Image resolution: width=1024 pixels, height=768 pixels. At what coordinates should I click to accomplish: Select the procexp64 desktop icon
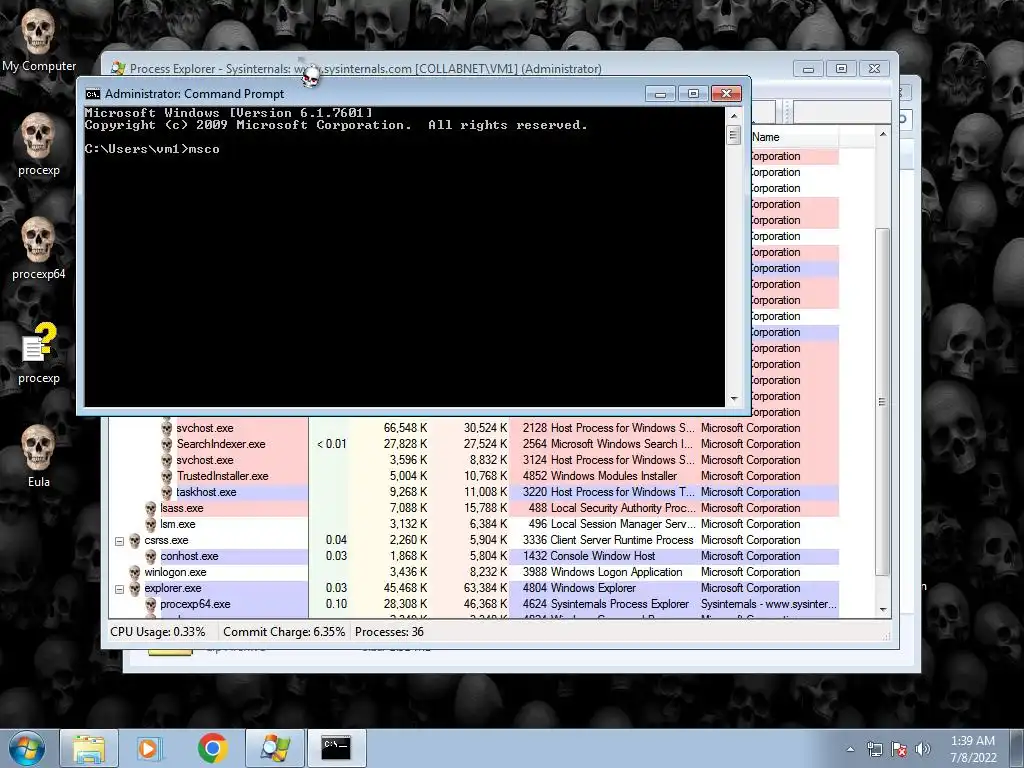[38, 248]
